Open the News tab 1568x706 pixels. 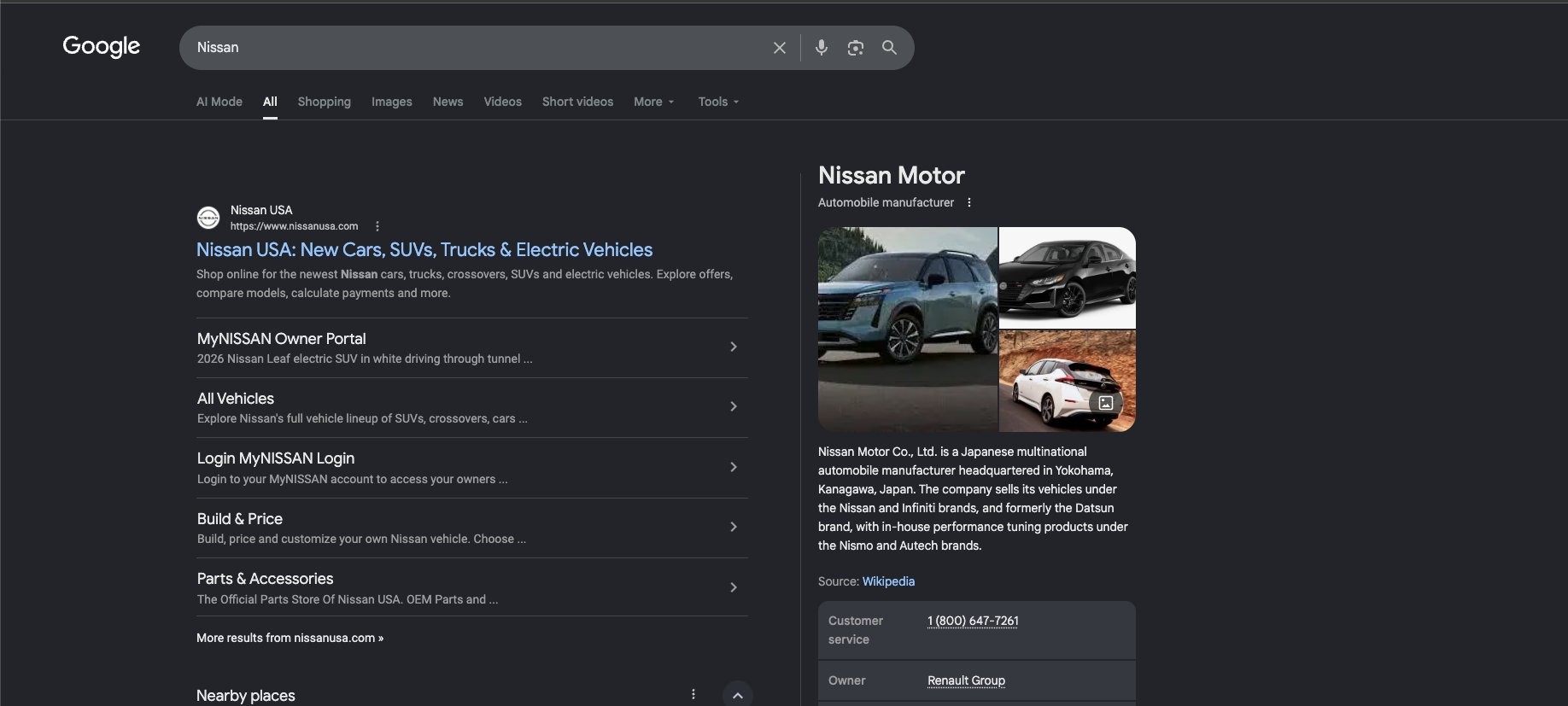tap(448, 102)
